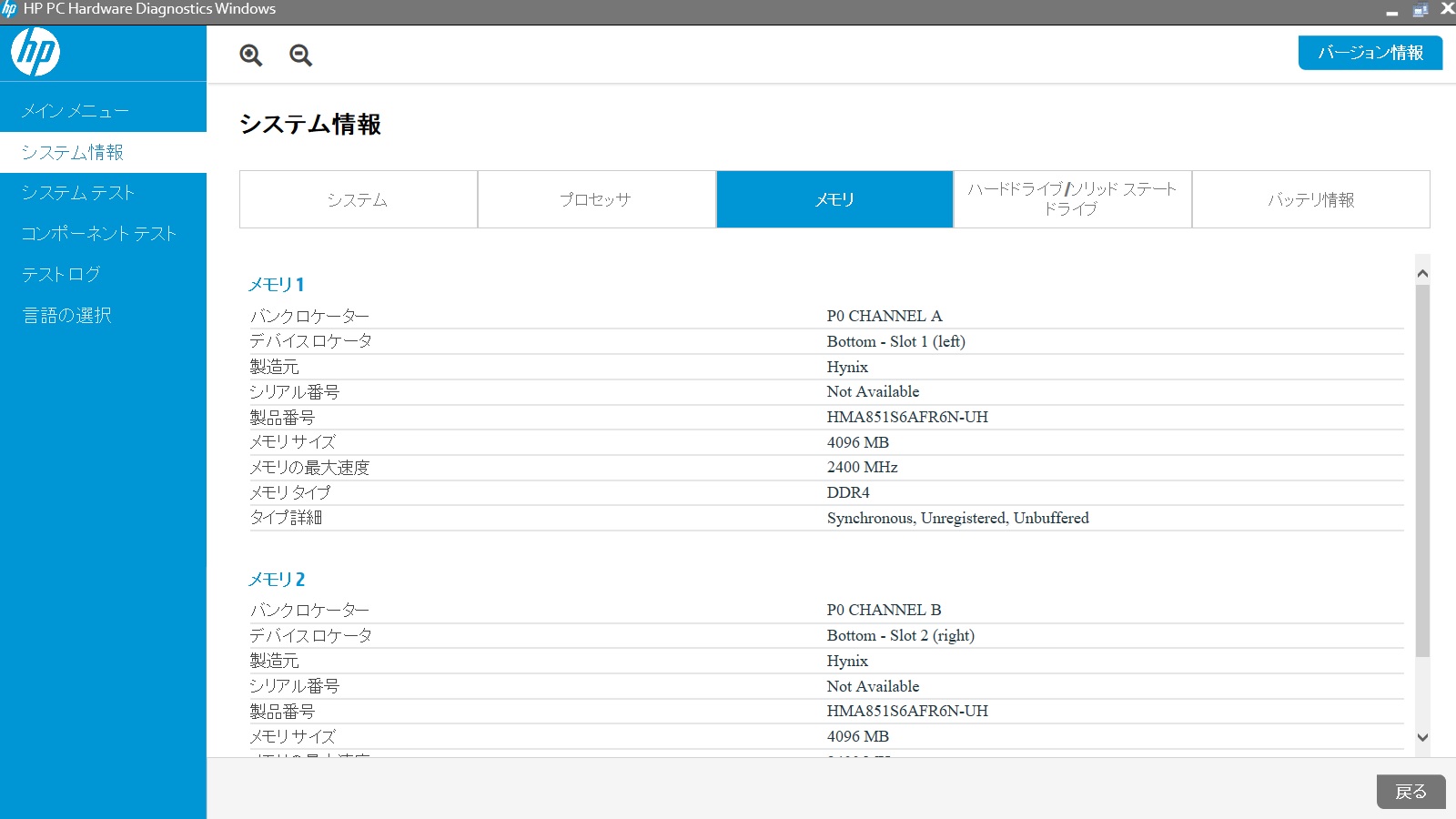Open システム テスト from sidebar

click(x=78, y=193)
